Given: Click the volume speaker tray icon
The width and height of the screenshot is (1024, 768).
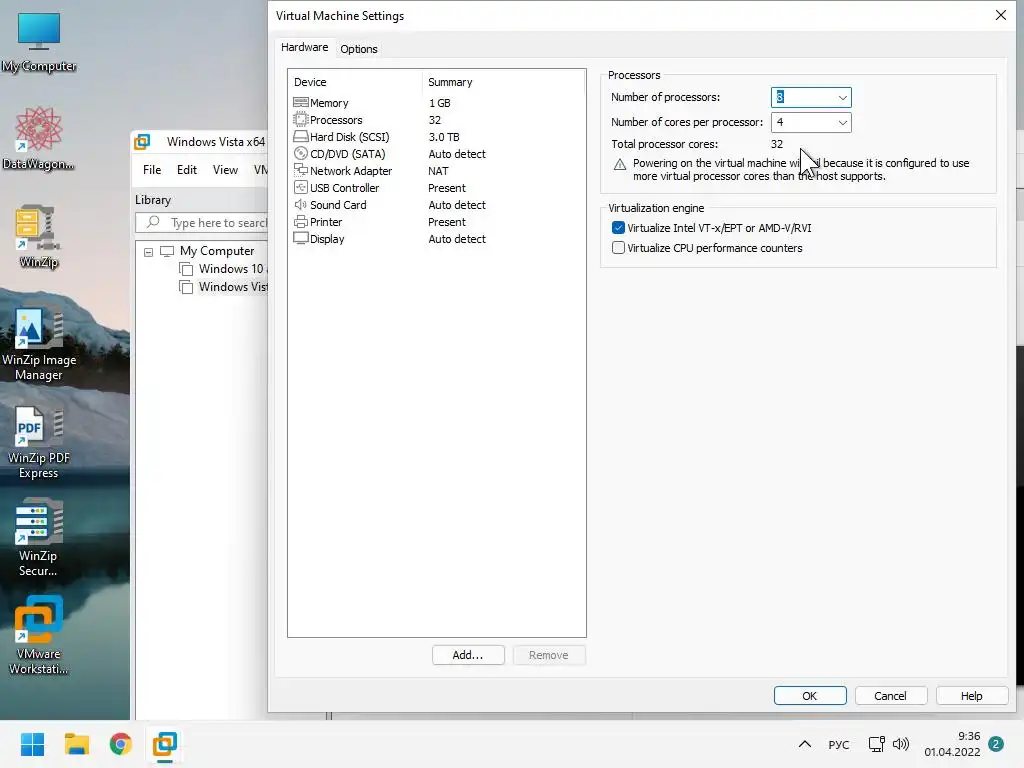Looking at the screenshot, I should pos(901,744).
